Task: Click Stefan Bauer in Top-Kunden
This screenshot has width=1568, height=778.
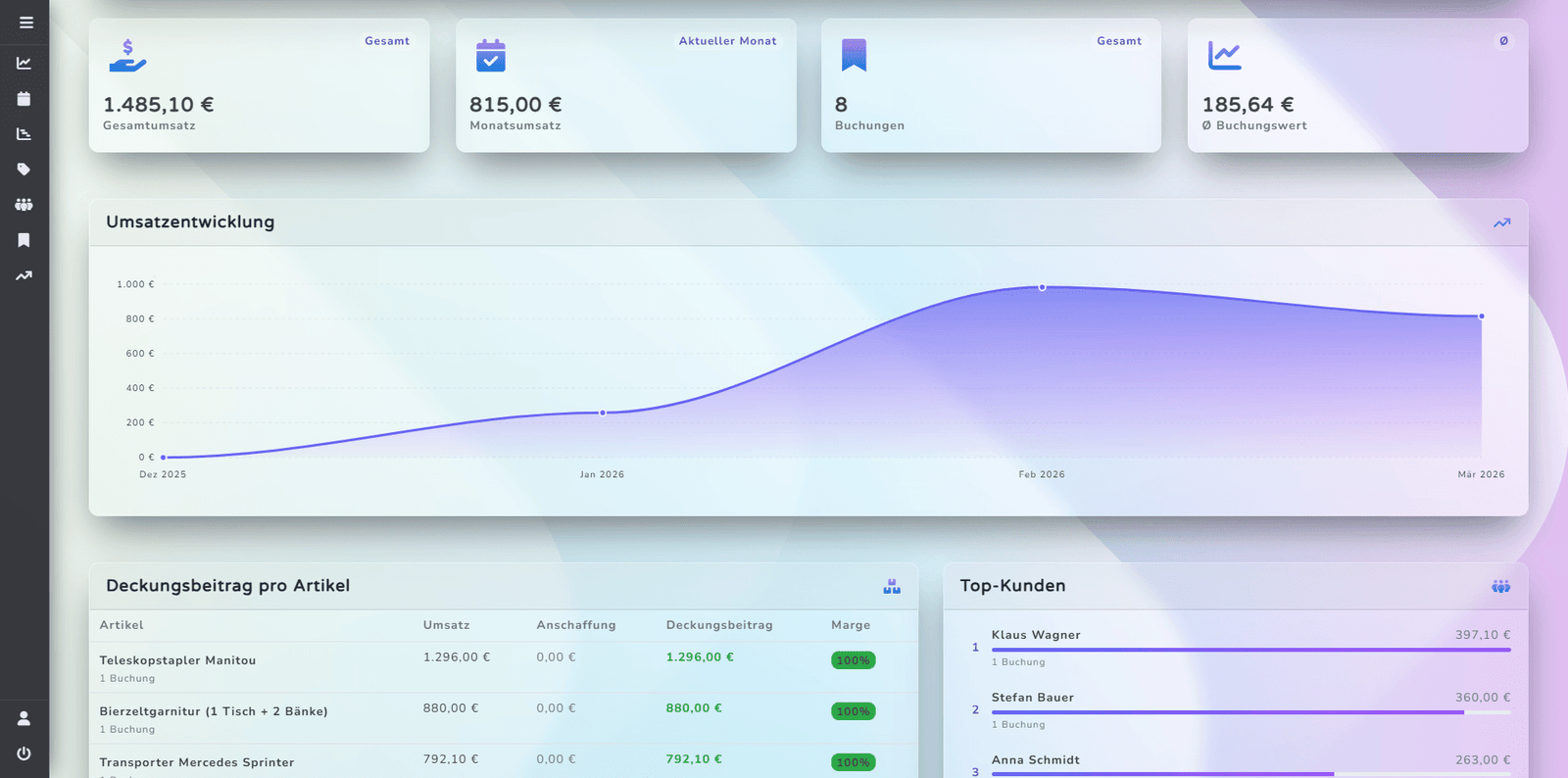Action: point(1032,698)
